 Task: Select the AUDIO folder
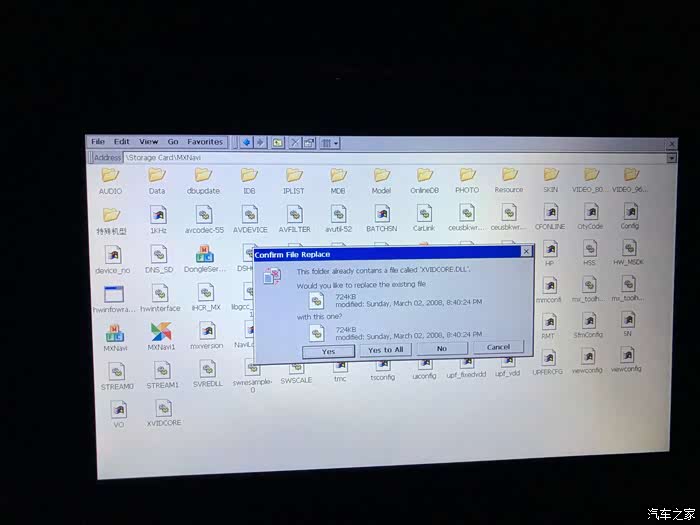click(x=111, y=176)
